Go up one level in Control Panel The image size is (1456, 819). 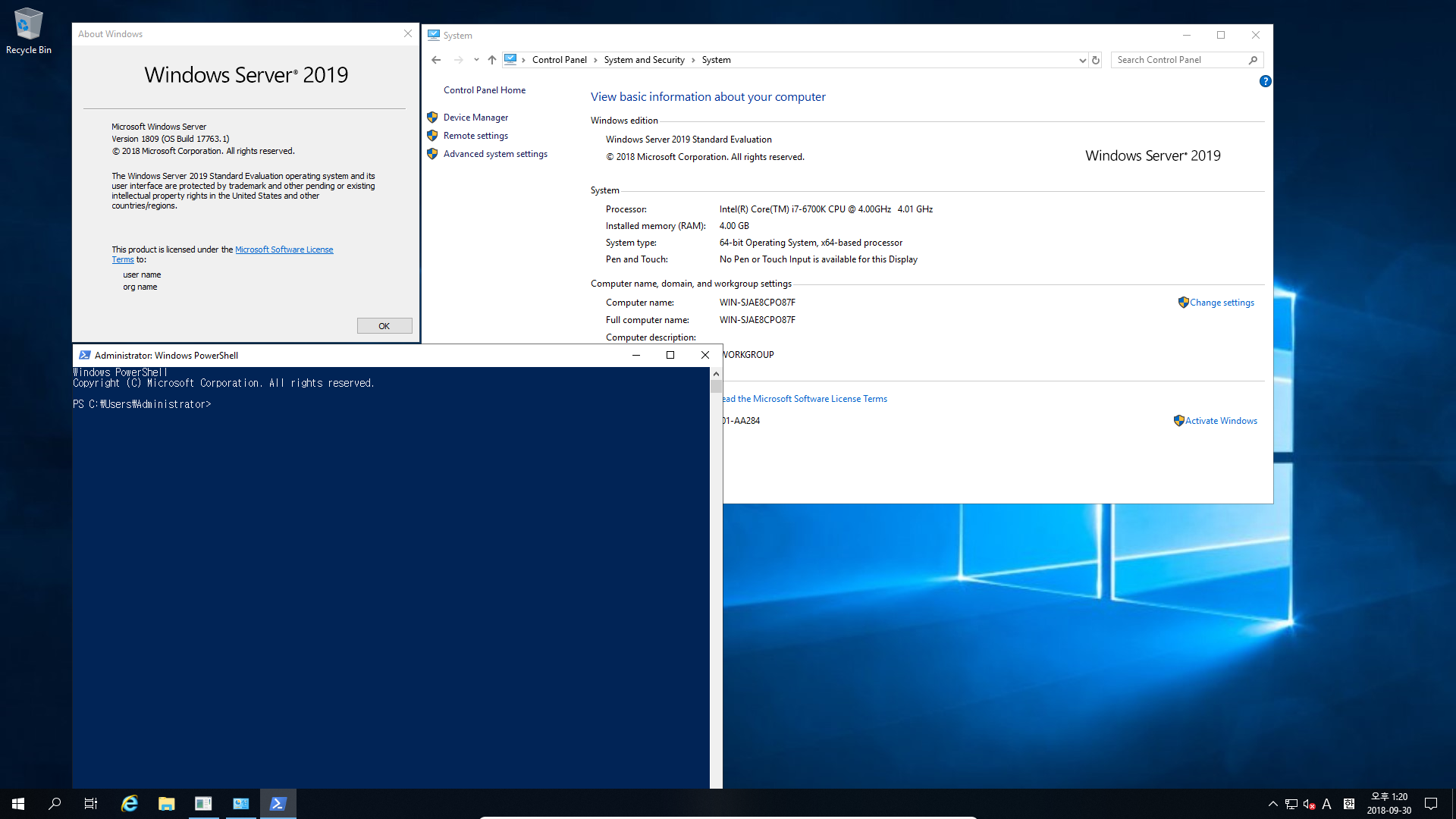click(492, 60)
